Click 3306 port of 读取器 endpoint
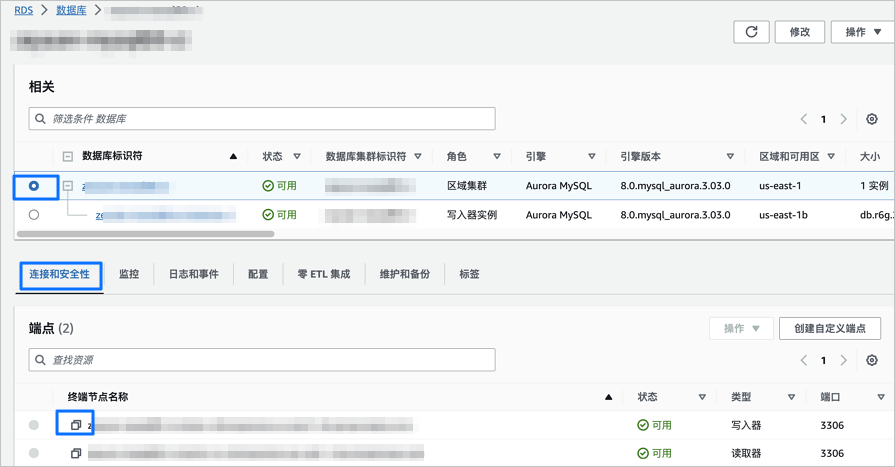 [832, 453]
